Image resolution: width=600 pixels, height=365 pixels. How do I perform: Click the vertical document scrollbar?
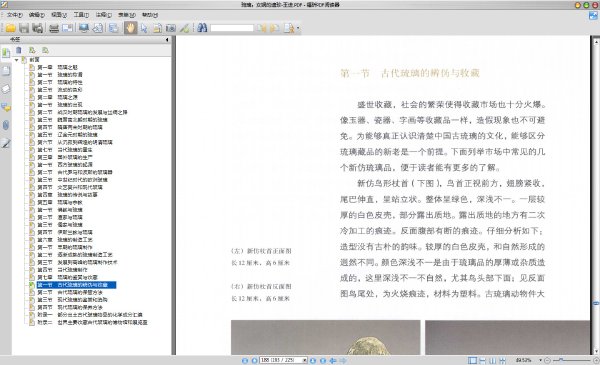click(x=596, y=195)
